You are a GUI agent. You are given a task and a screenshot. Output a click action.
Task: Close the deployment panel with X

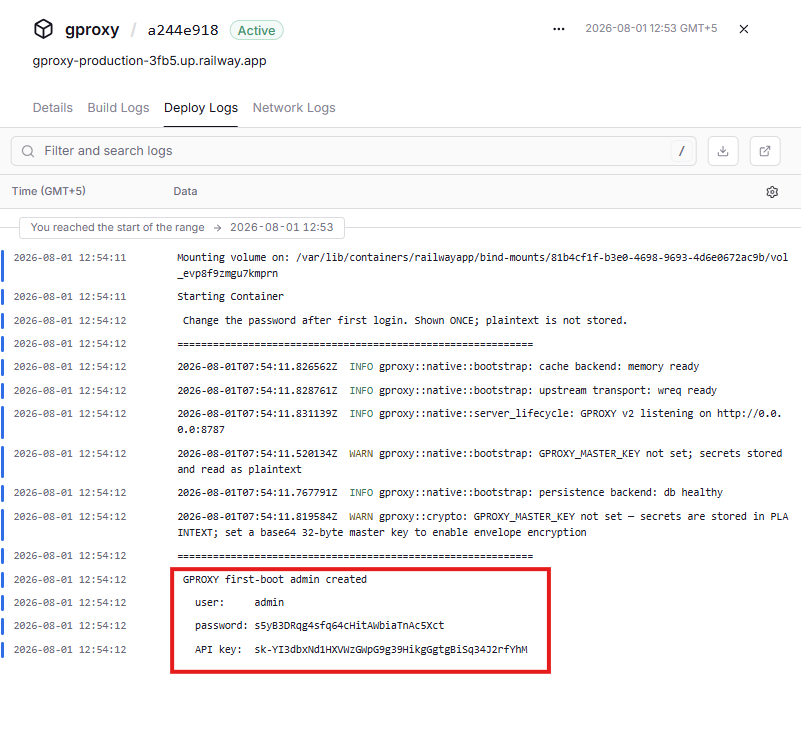pos(744,29)
